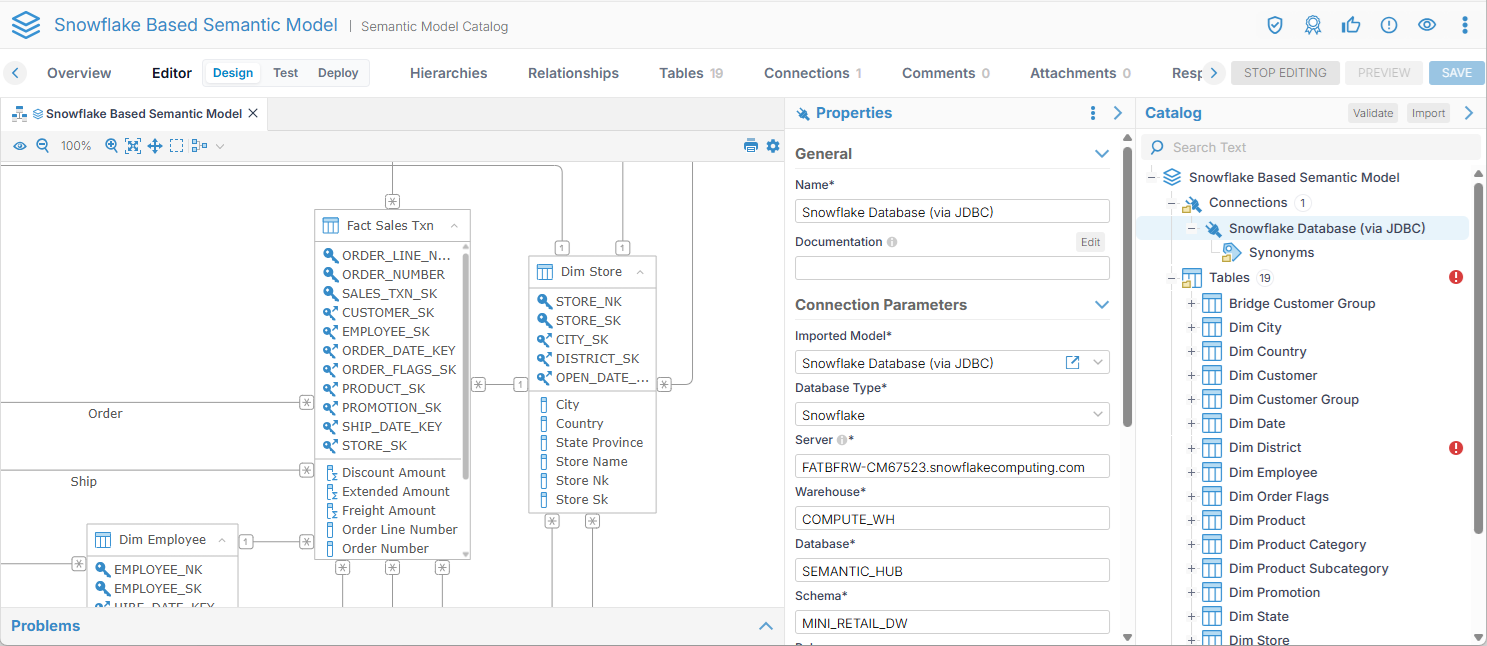
Task: Click the Validate button in Catalog
Action: click(1373, 113)
